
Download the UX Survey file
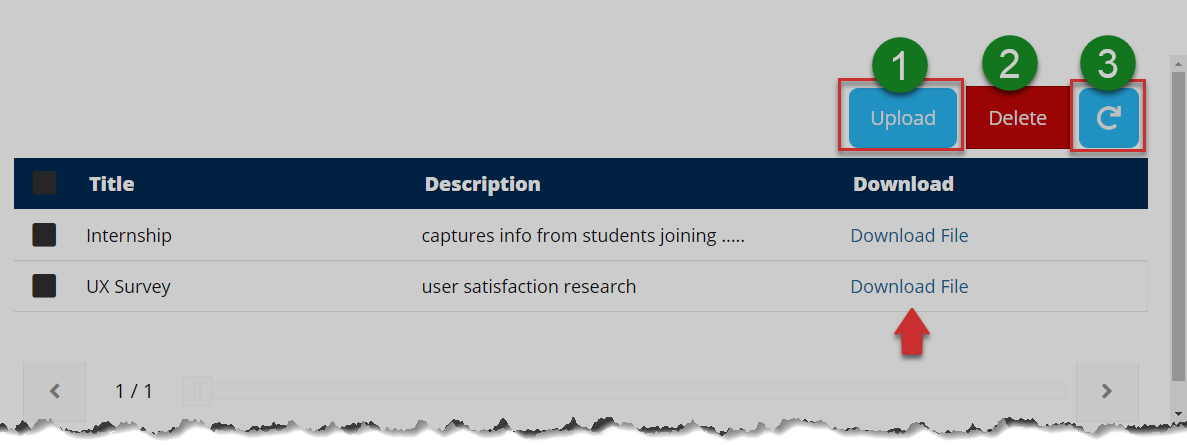click(909, 287)
